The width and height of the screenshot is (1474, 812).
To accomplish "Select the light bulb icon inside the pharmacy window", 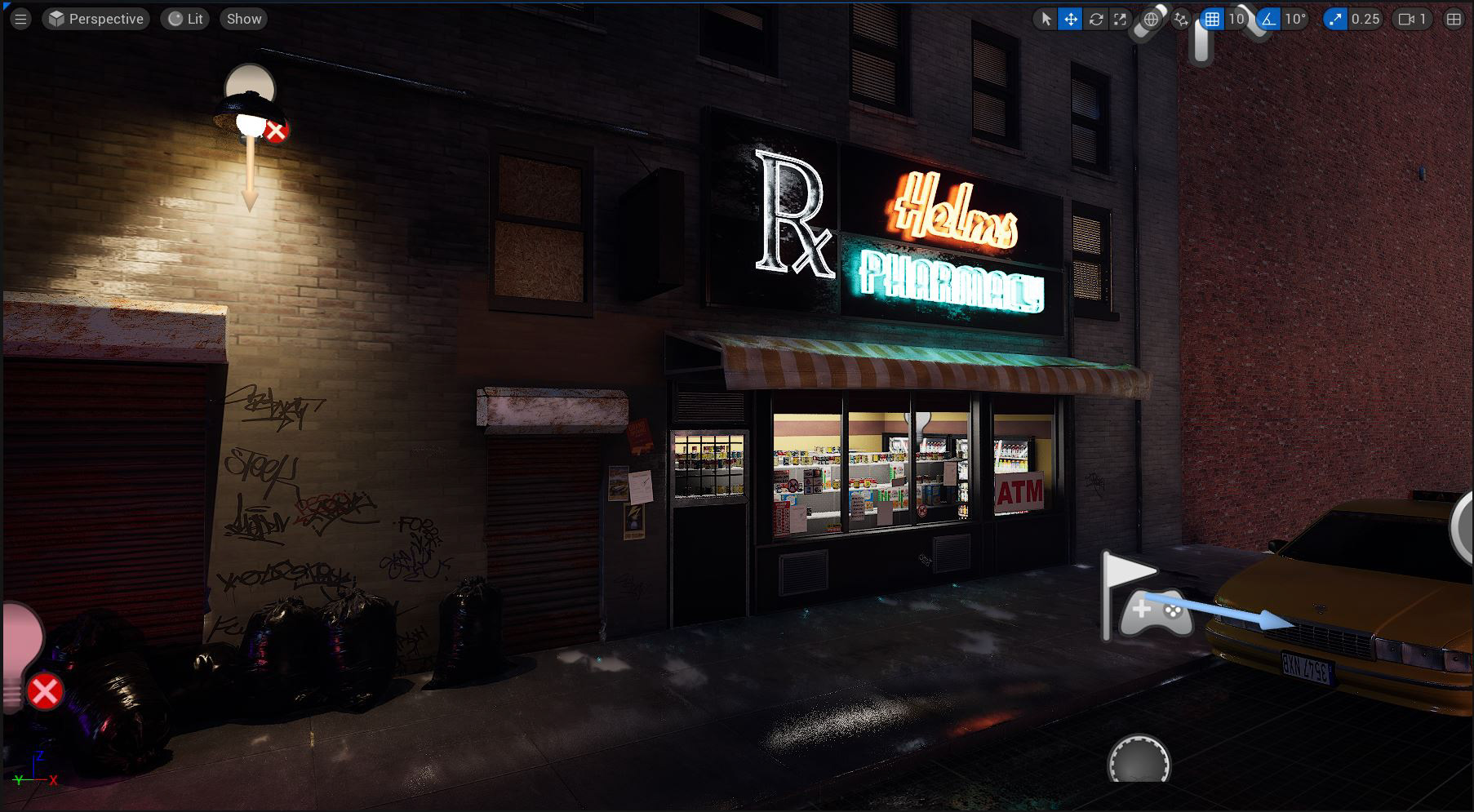I will coord(920,425).
